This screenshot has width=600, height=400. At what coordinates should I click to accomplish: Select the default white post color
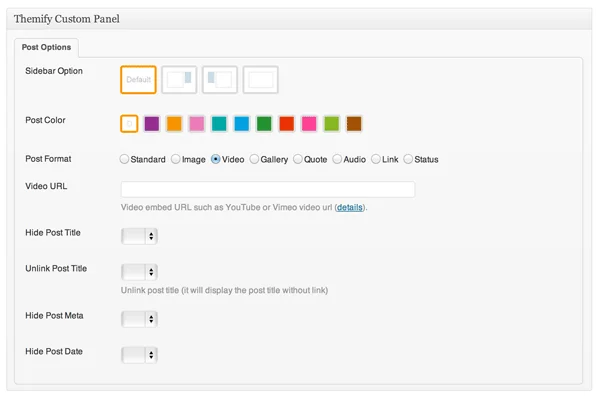pyautogui.click(x=128, y=124)
